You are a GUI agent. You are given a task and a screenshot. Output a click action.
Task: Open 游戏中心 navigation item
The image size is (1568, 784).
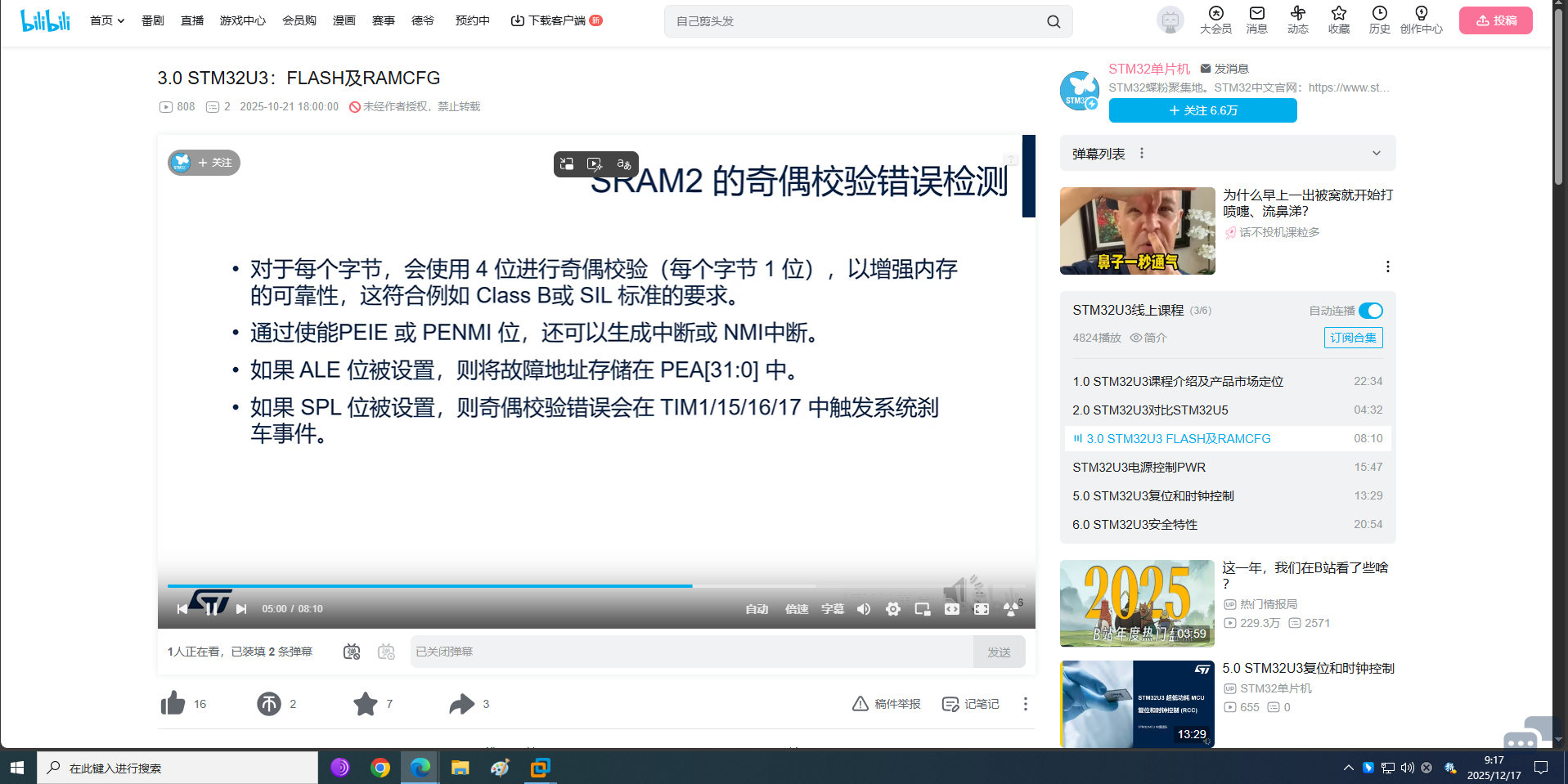click(243, 20)
